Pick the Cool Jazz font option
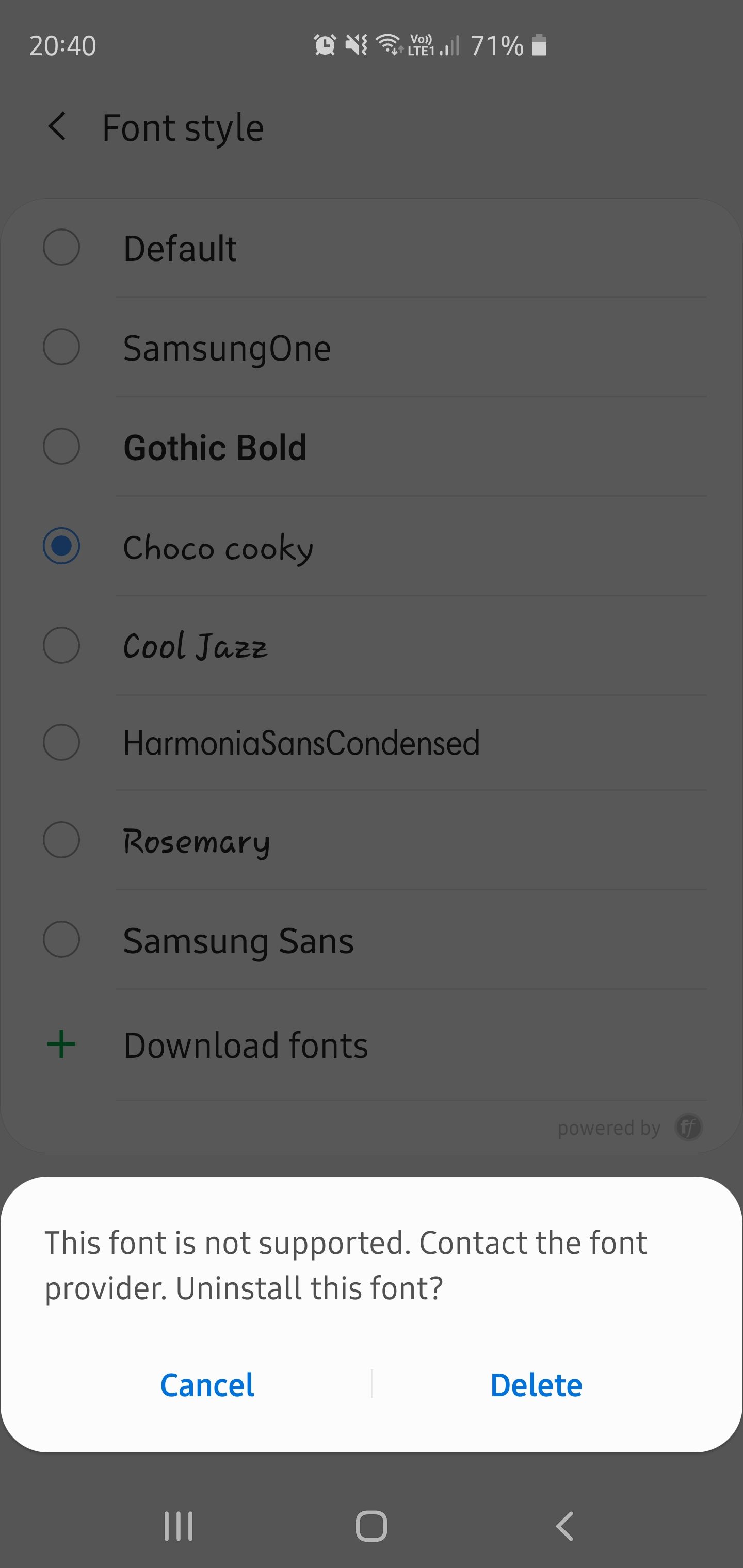Image resolution: width=743 pixels, height=1568 pixels. [196, 646]
